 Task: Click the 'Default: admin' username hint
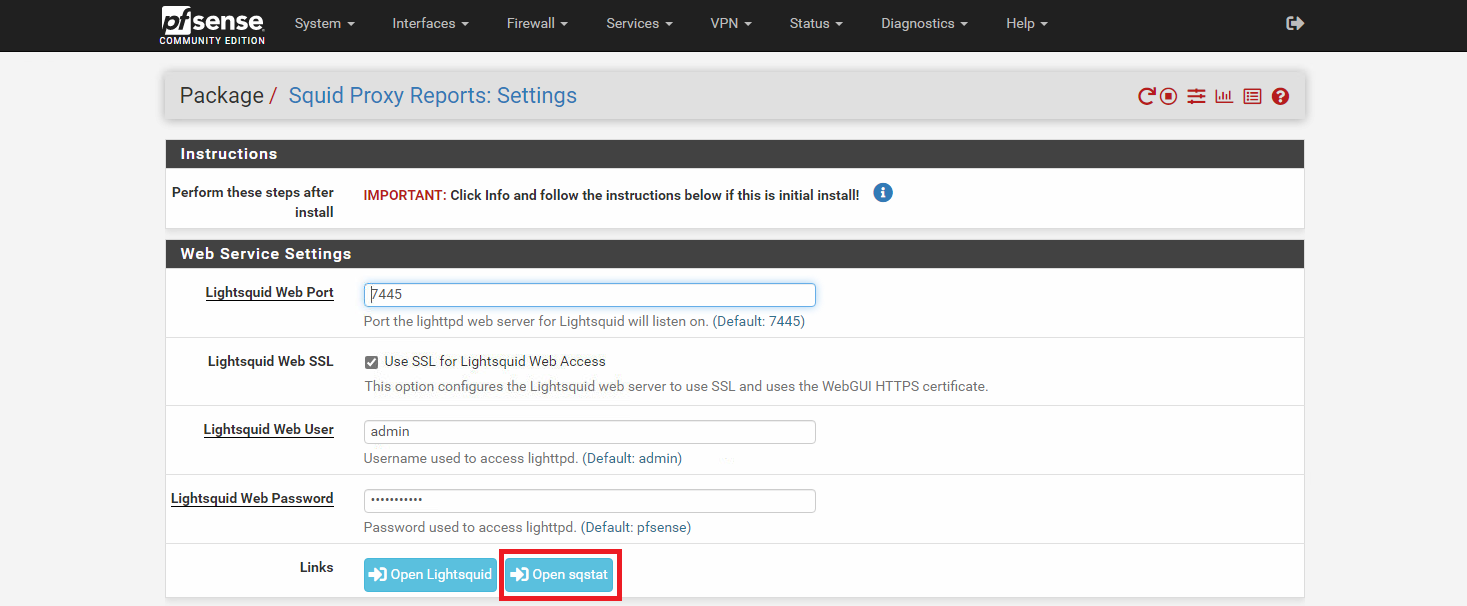632,459
